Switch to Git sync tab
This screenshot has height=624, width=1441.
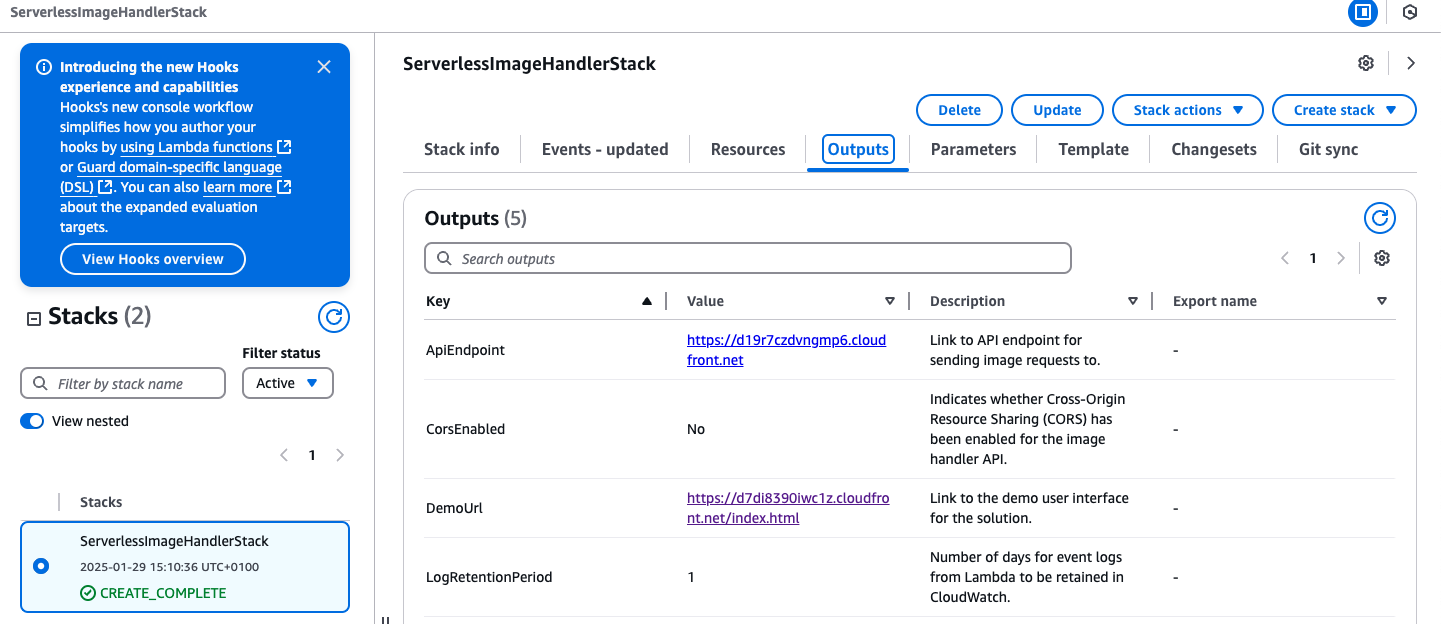click(x=1328, y=149)
